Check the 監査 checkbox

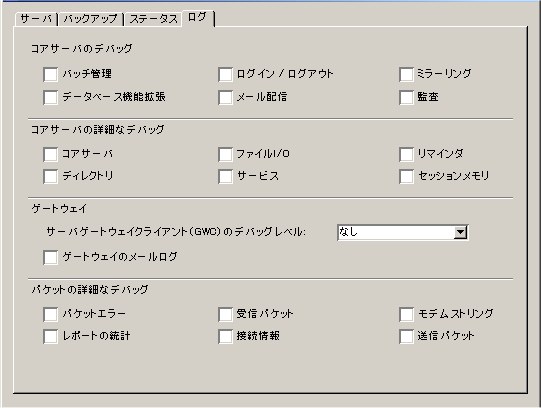406,97
